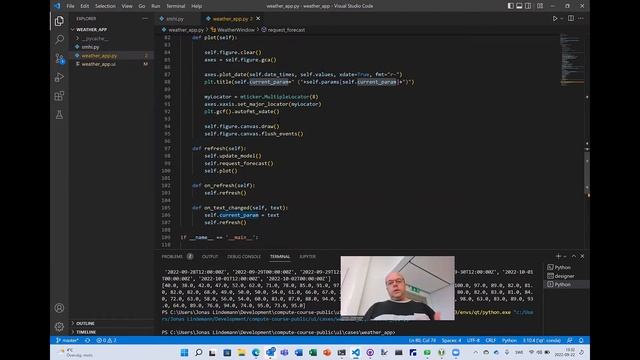Switch to the smhi.py editor tab
The height and width of the screenshot is (360, 640).
tap(176, 19)
